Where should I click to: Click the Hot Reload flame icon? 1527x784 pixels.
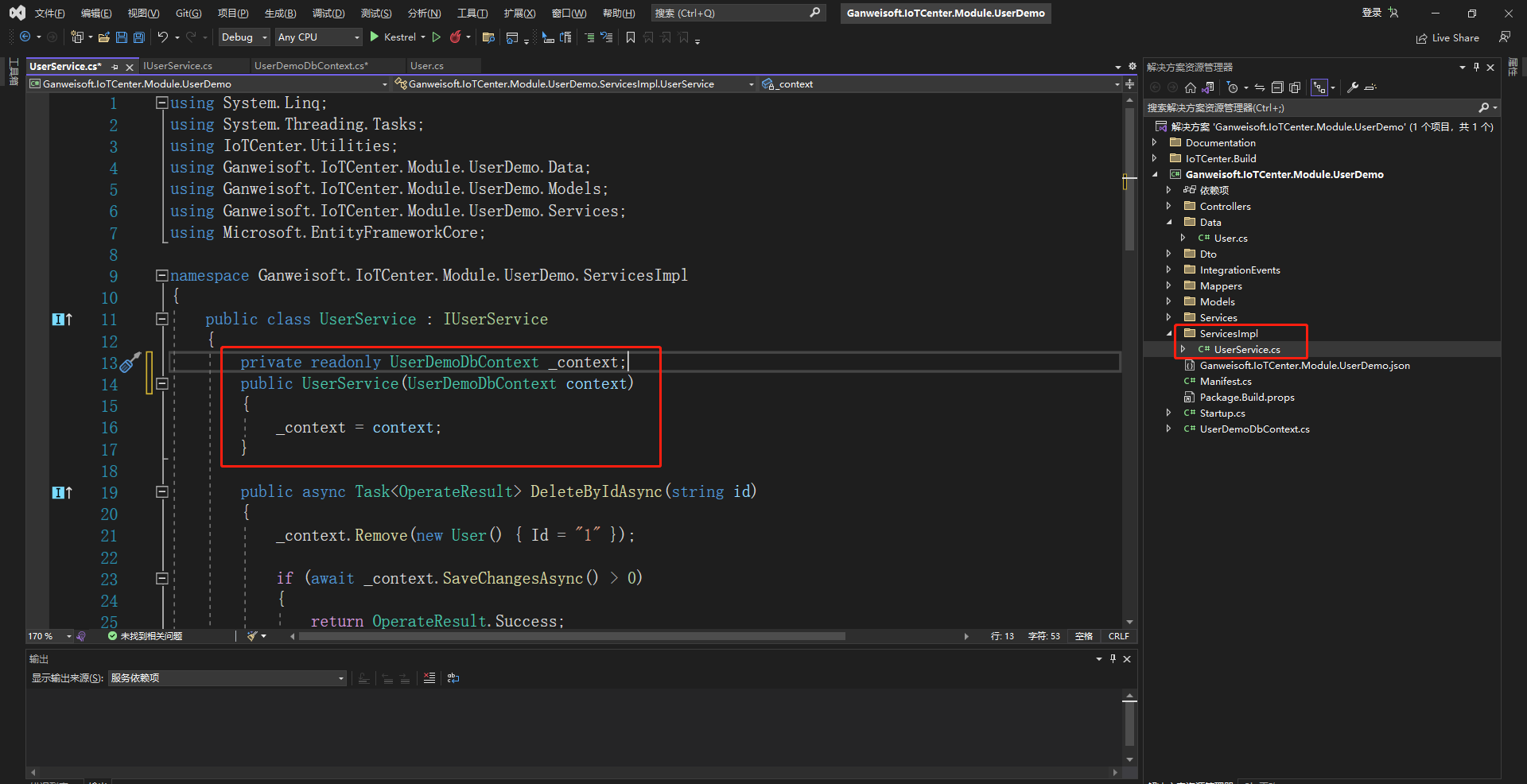click(x=455, y=37)
